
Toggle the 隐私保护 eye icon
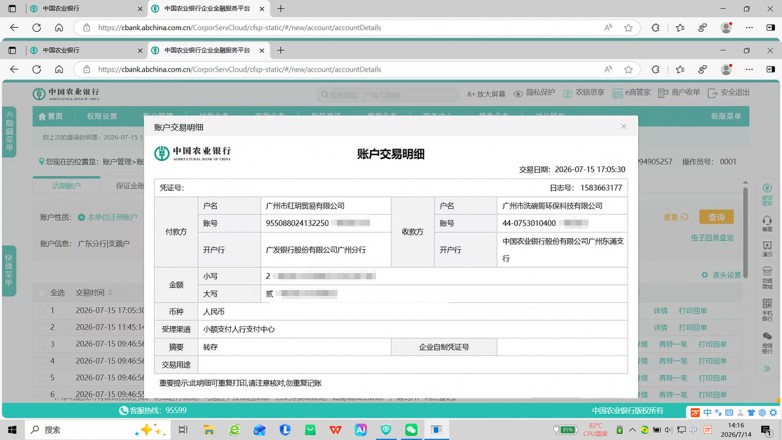pos(518,93)
